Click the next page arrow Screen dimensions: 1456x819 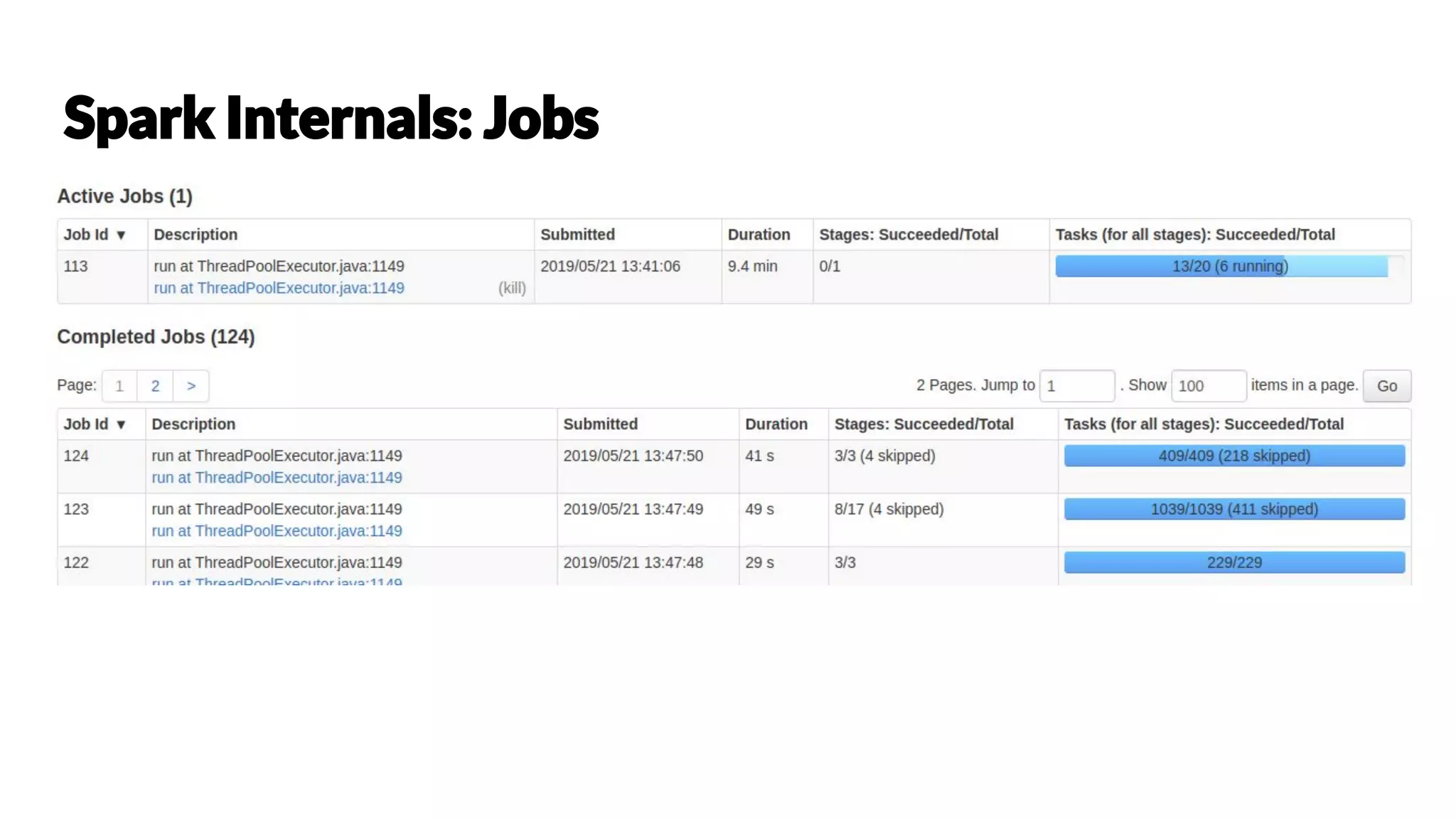click(x=191, y=386)
